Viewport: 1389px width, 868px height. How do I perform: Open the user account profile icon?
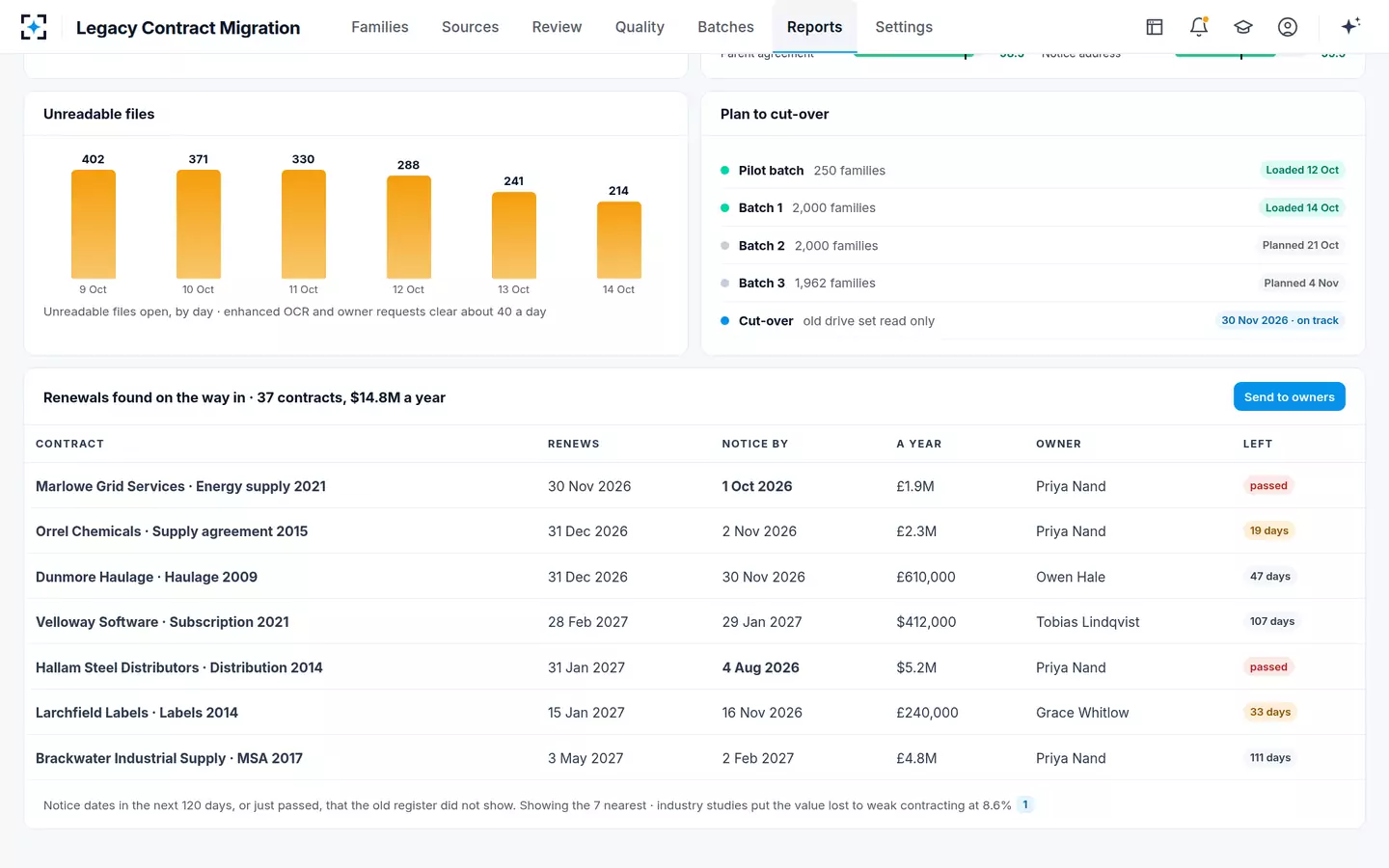point(1288,27)
